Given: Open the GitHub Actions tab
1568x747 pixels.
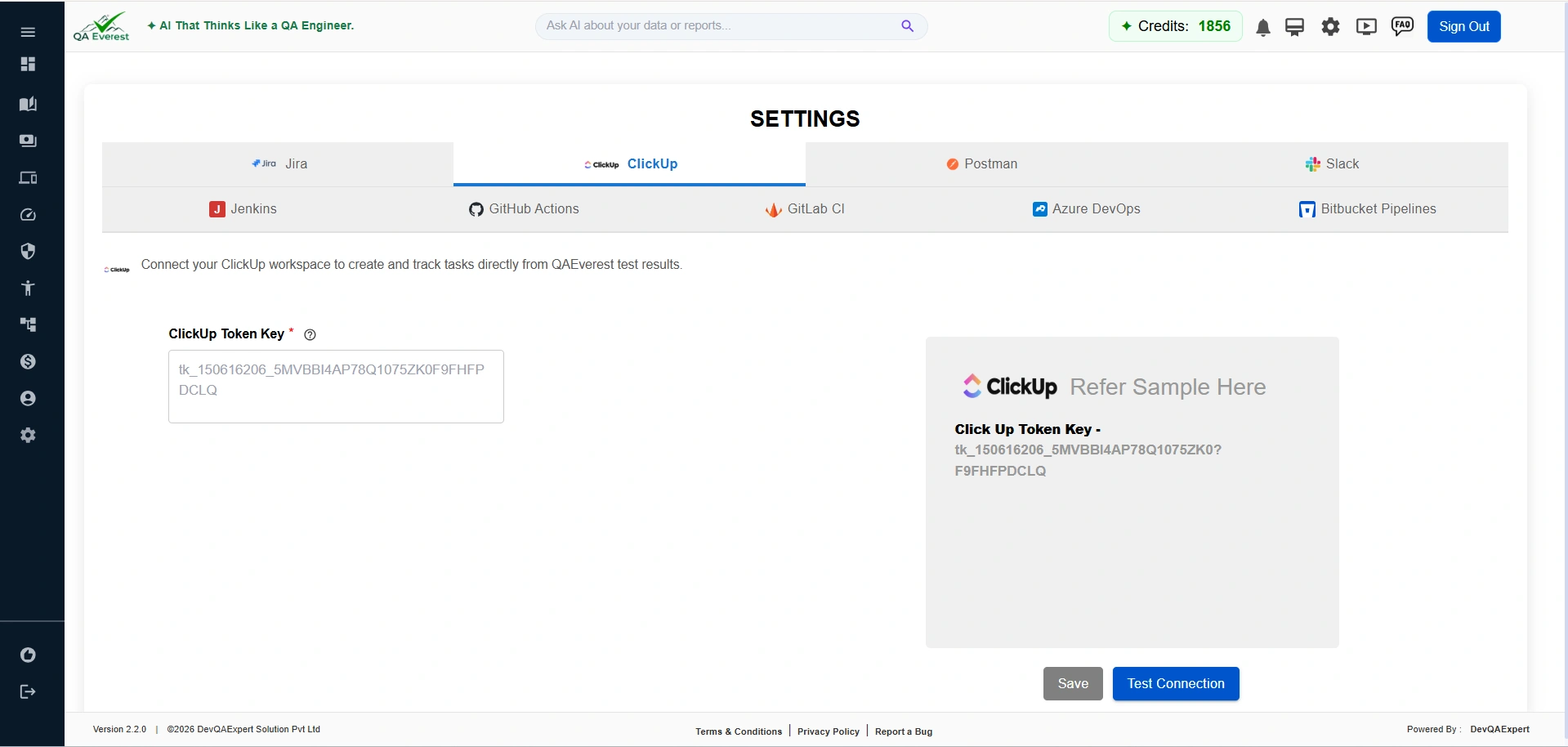Looking at the screenshot, I should (x=524, y=209).
